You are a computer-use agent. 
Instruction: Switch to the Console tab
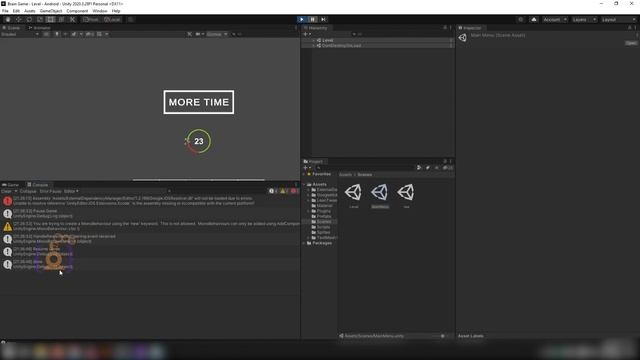click(38, 185)
